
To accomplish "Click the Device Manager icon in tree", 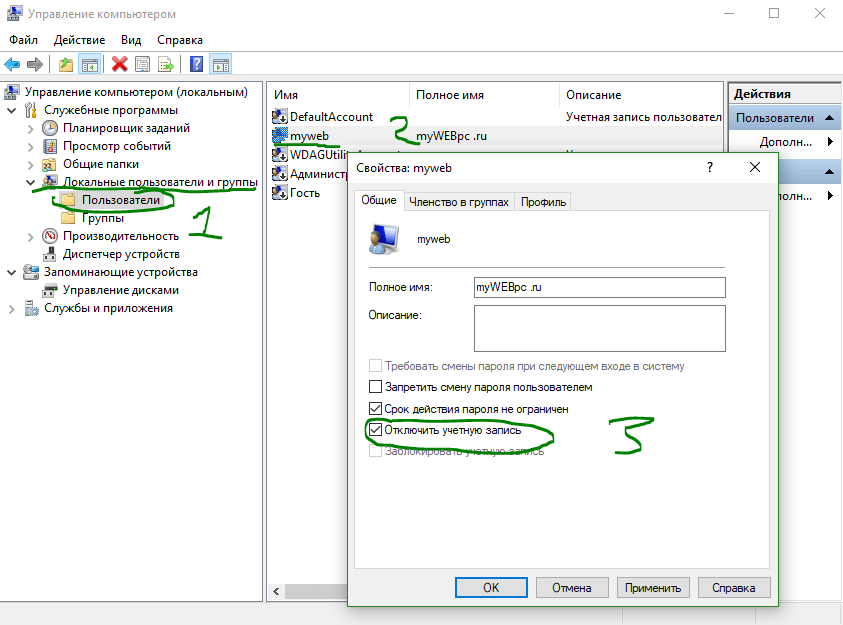I will [x=49, y=254].
